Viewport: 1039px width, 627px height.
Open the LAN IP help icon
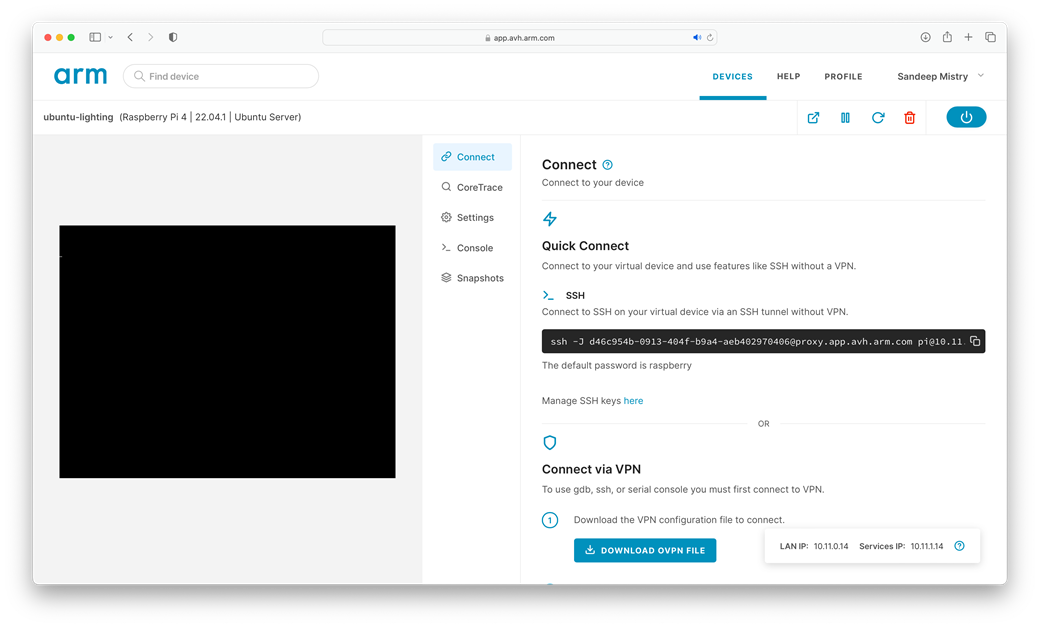[959, 546]
